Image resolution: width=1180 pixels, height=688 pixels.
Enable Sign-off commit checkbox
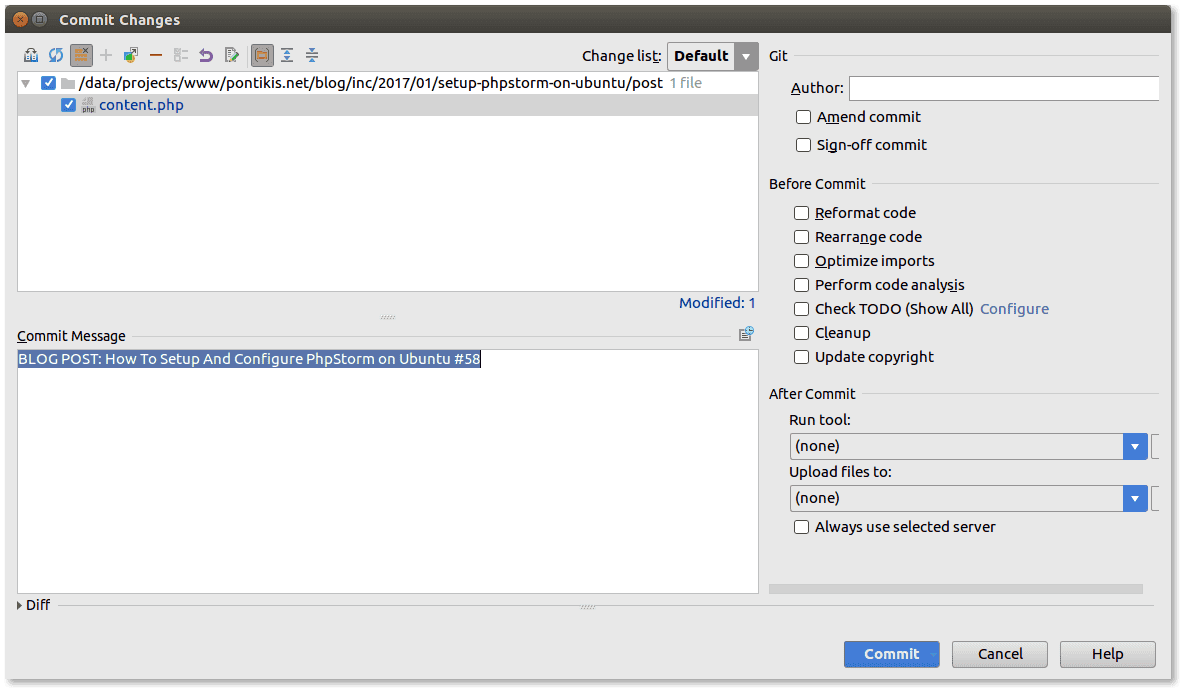coord(804,145)
